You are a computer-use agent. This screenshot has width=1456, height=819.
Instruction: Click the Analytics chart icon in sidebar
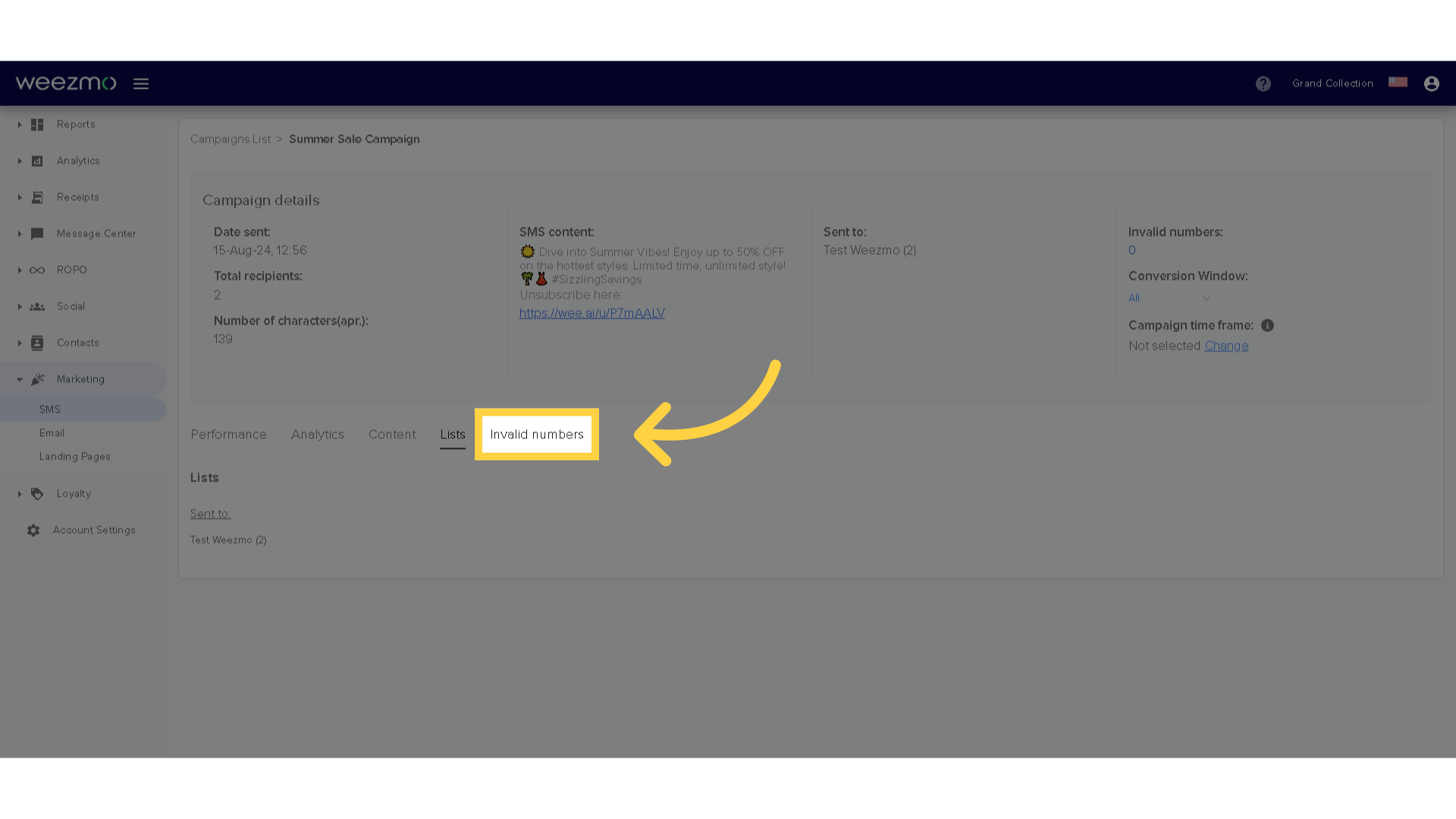pyautogui.click(x=37, y=161)
